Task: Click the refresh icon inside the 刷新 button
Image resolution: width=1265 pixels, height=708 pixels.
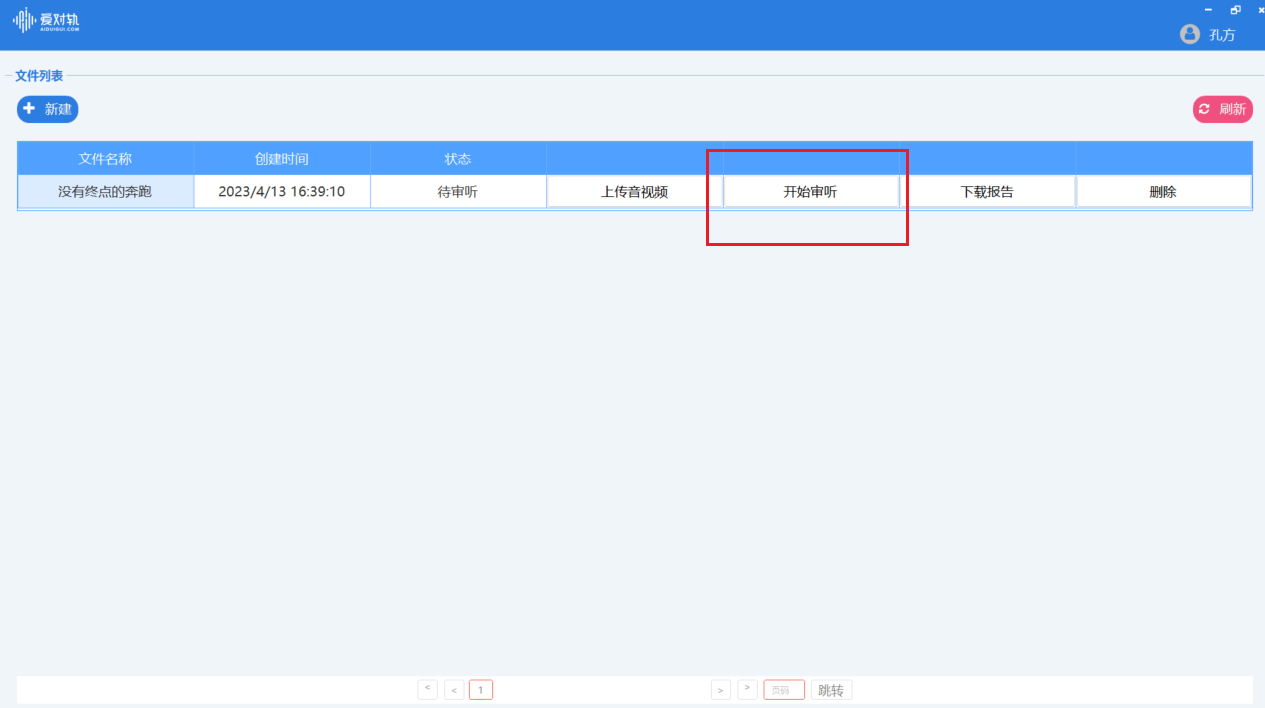Action: coord(1205,109)
